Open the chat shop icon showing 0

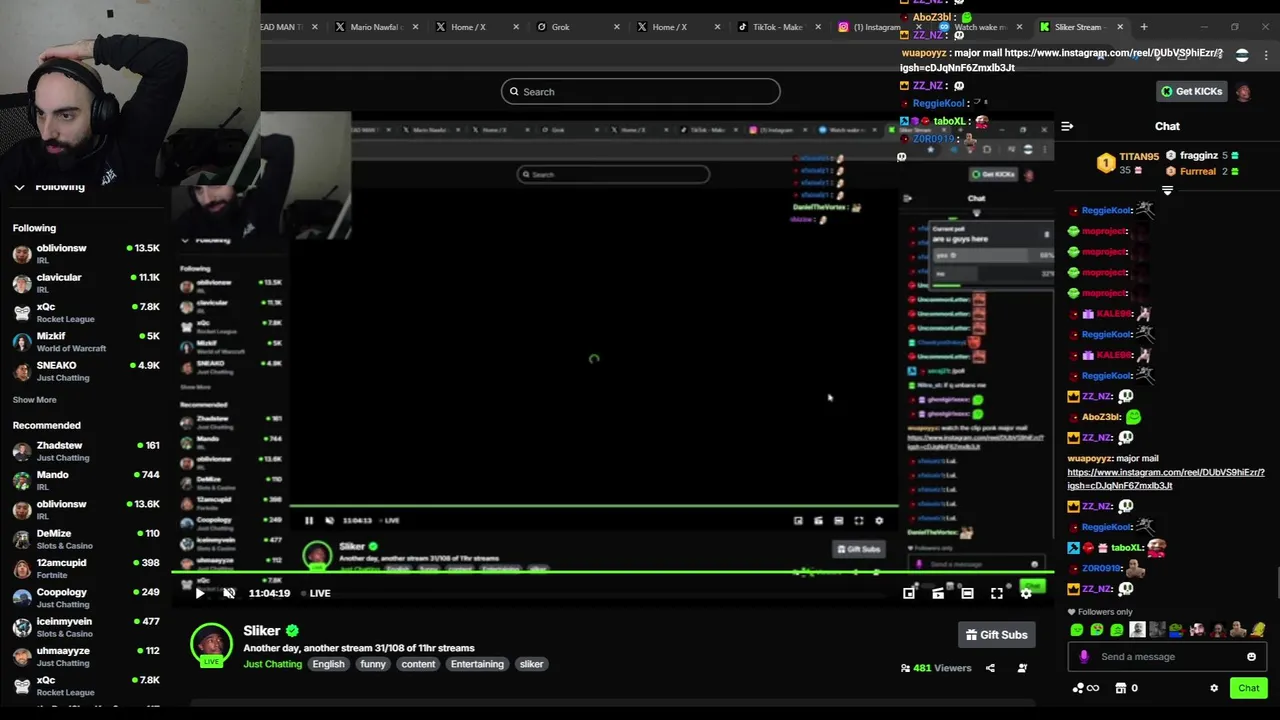(1126, 688)
